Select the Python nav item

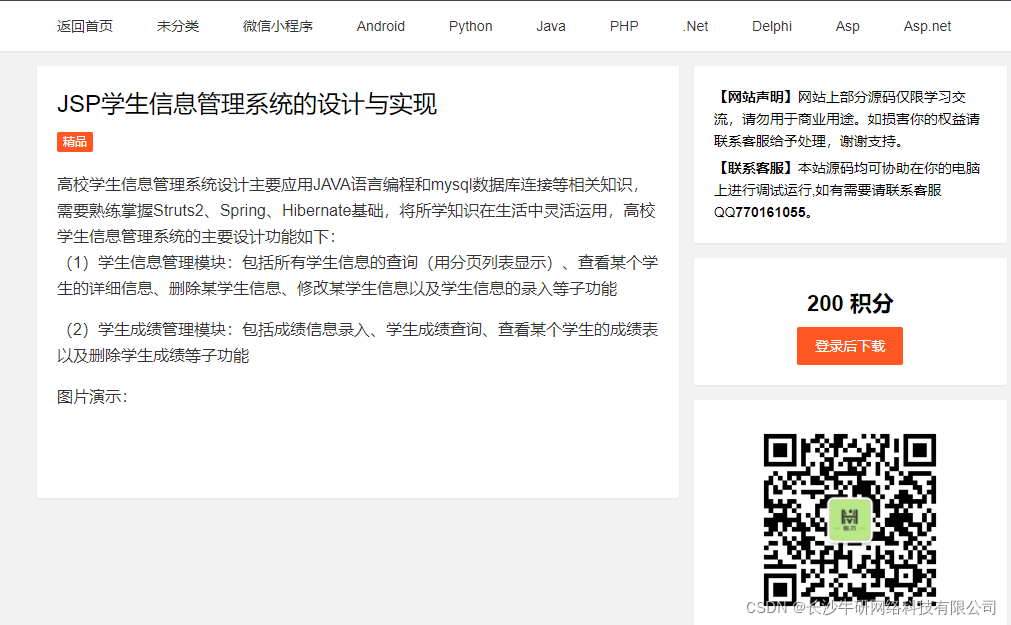[471, 26]
